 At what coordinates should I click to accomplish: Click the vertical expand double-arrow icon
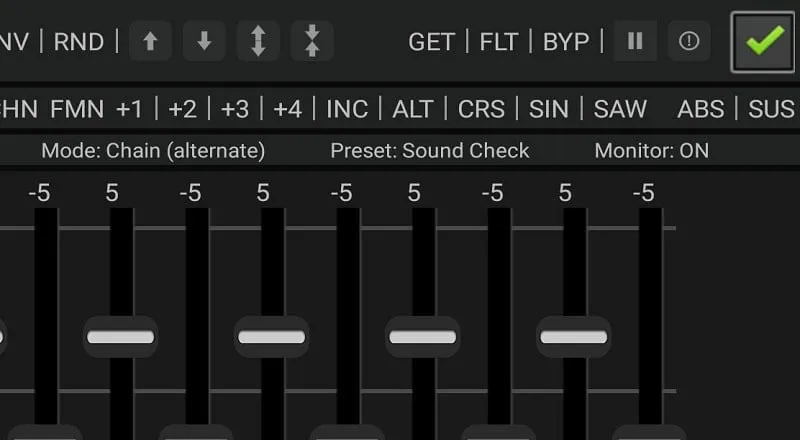(x=258, y=41)
